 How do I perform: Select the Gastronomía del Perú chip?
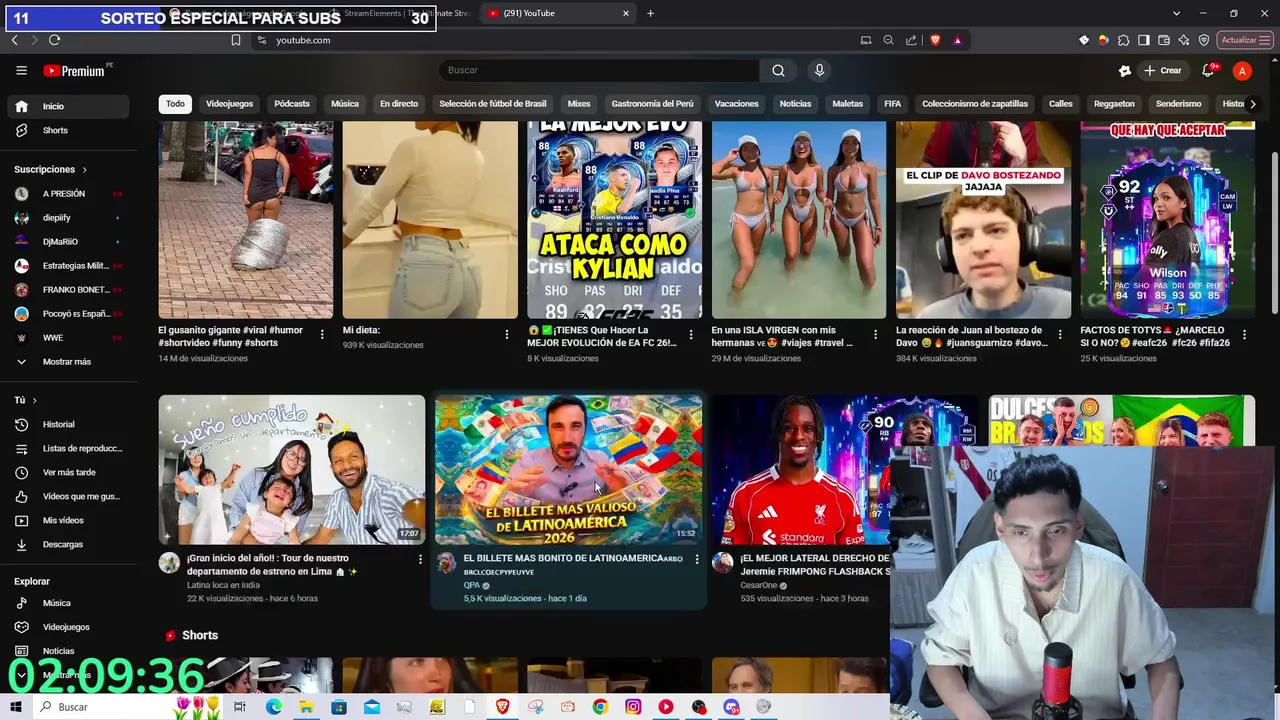[x=652, y=104]
